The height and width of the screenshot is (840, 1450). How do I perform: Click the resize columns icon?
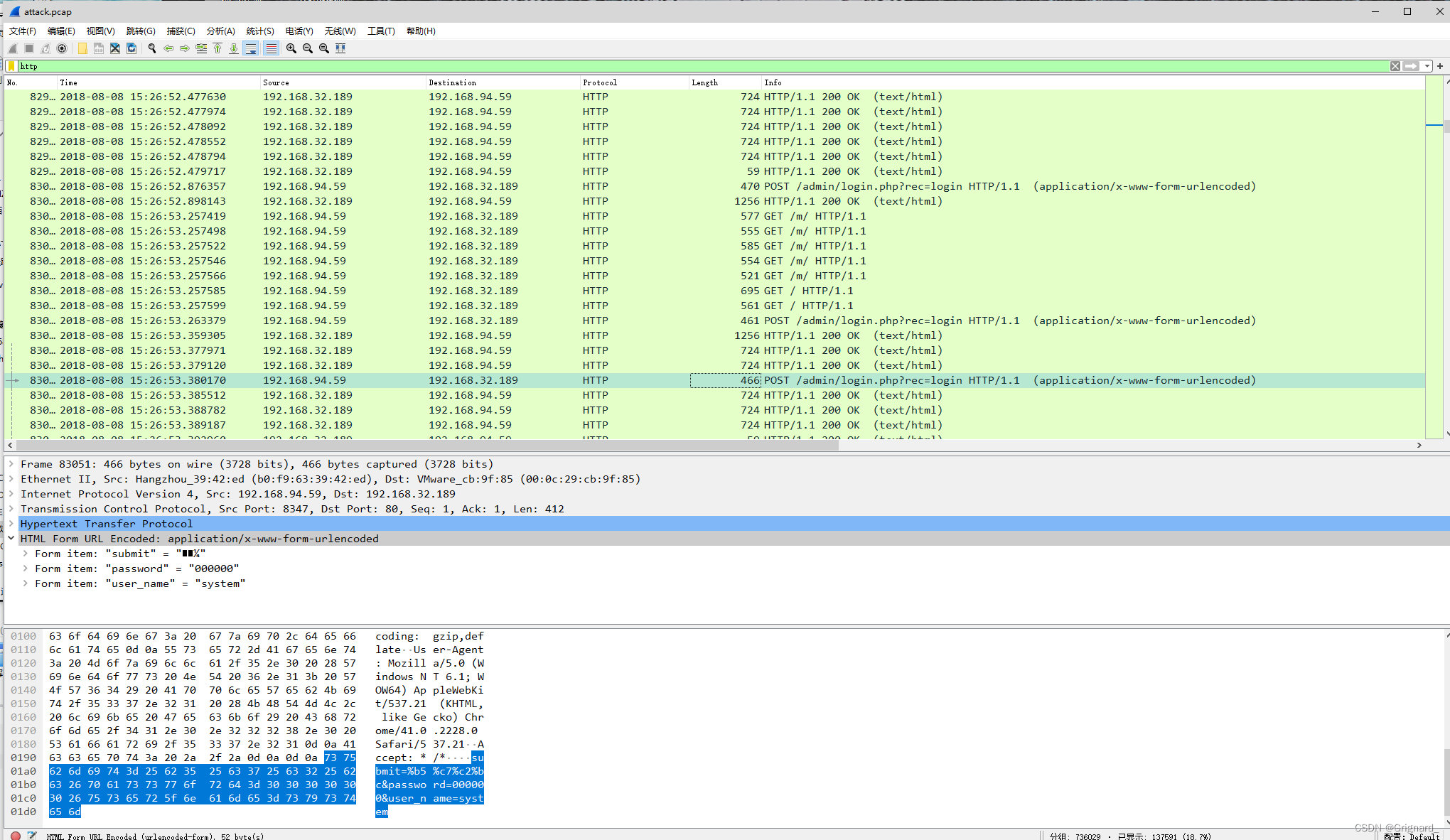tap(340, 48)
